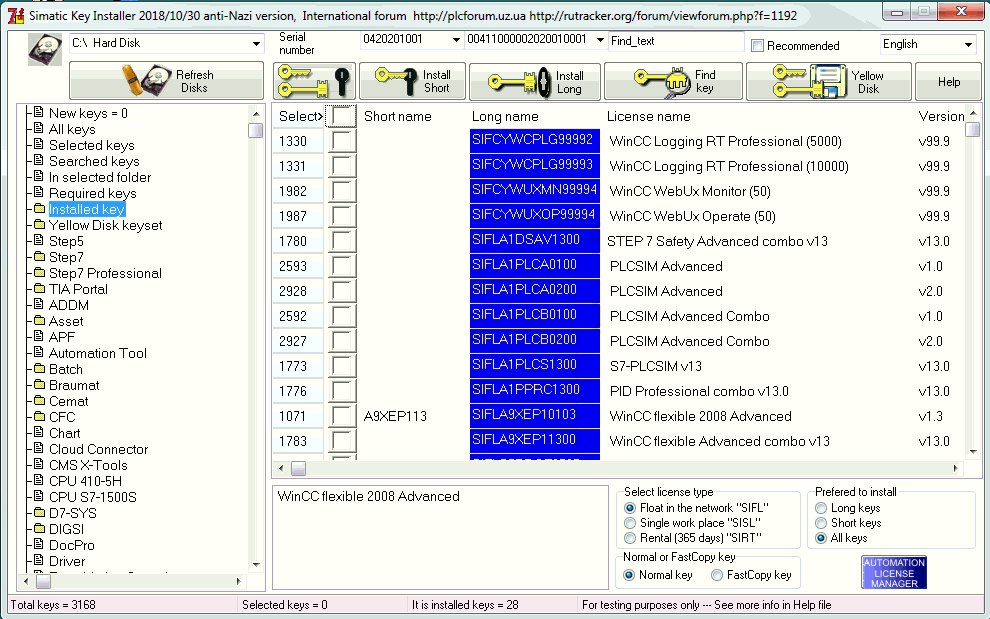Click folder icon next to Step7

[39, 256]
